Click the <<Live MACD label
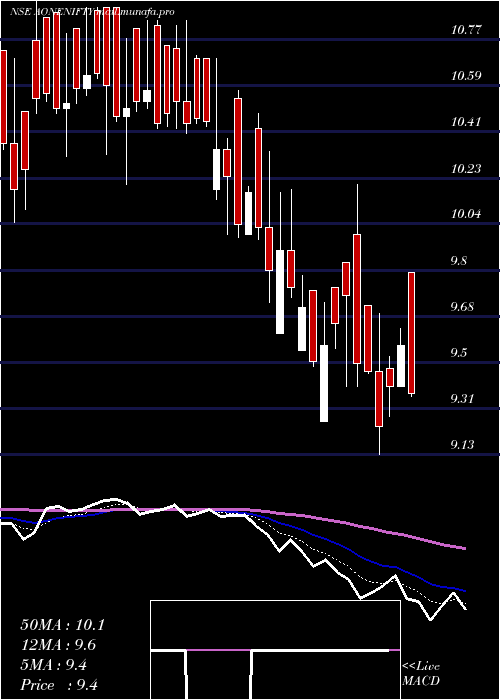The width and height of the screenshot is (500, 700). pos(421,674)
